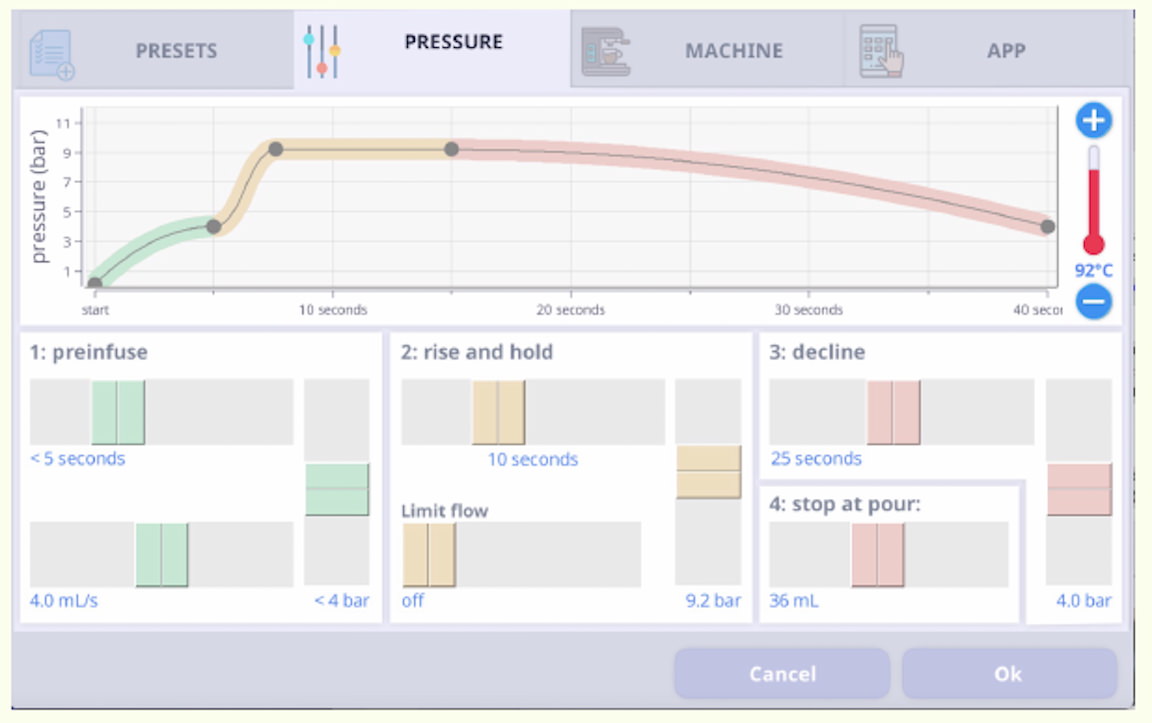This screenshot has height=723, width=1152.
Task: Open the App tab
Action: (x=1005, y=51)
